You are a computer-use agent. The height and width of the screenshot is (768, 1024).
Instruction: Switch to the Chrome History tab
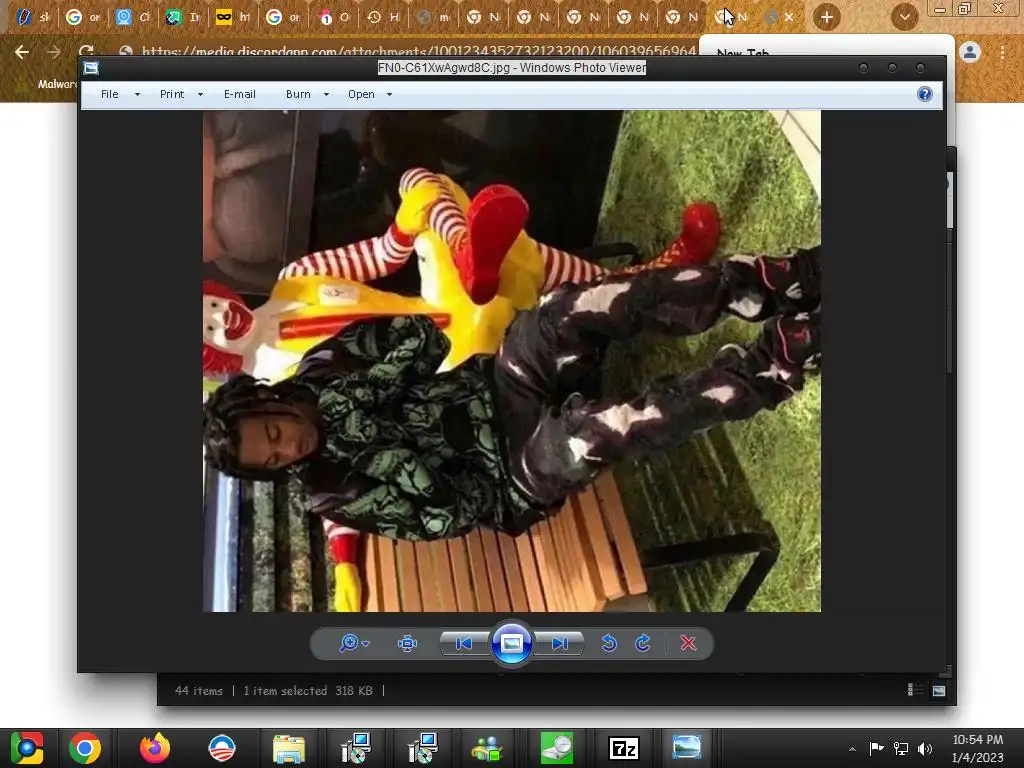click(383, 17)
